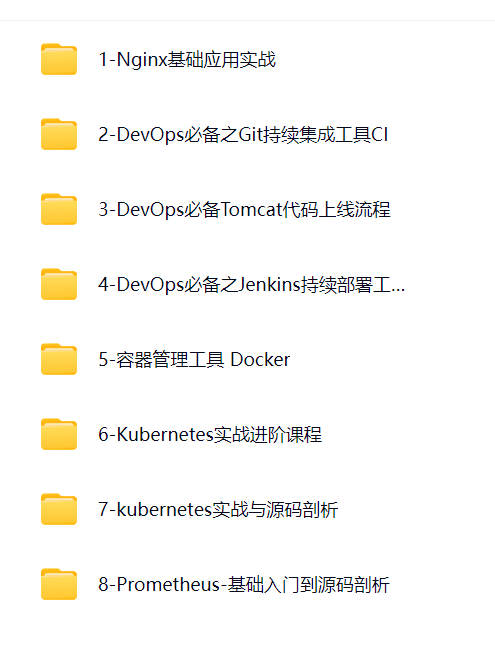Open the folder icon for 1-Nginx基础应用实战
Viewport: 495px width, 646px height.
click(59, 59)
